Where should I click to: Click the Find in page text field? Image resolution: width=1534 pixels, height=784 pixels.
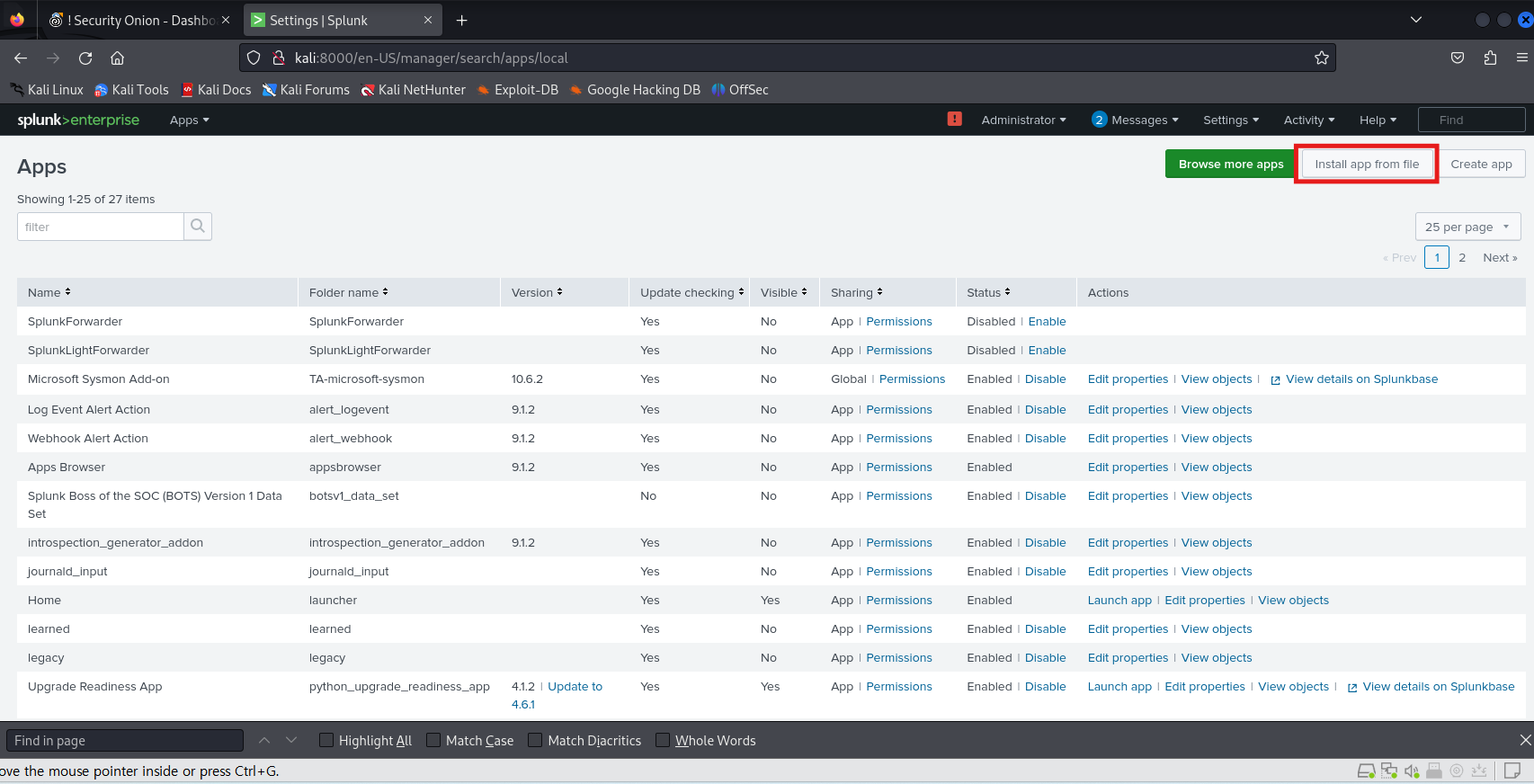click(x=125, y=740)
